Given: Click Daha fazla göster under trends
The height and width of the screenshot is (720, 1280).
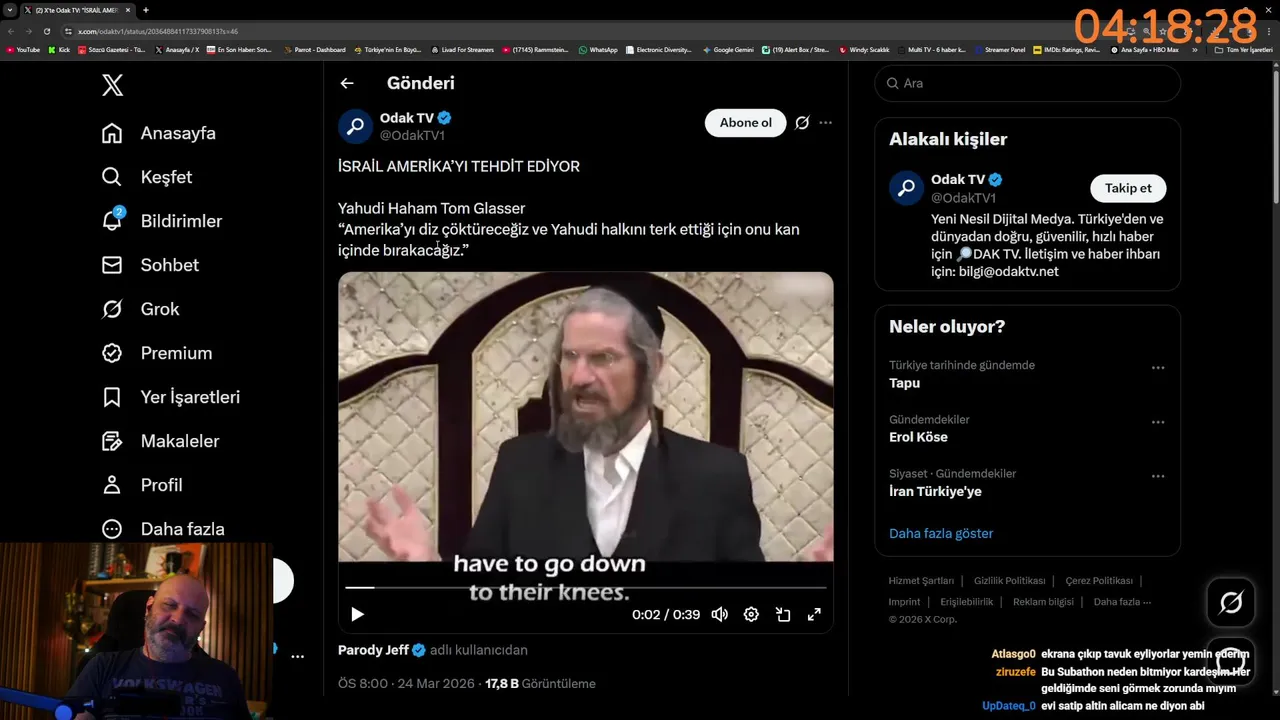Looking at the screenshot, I should (941, 533).
